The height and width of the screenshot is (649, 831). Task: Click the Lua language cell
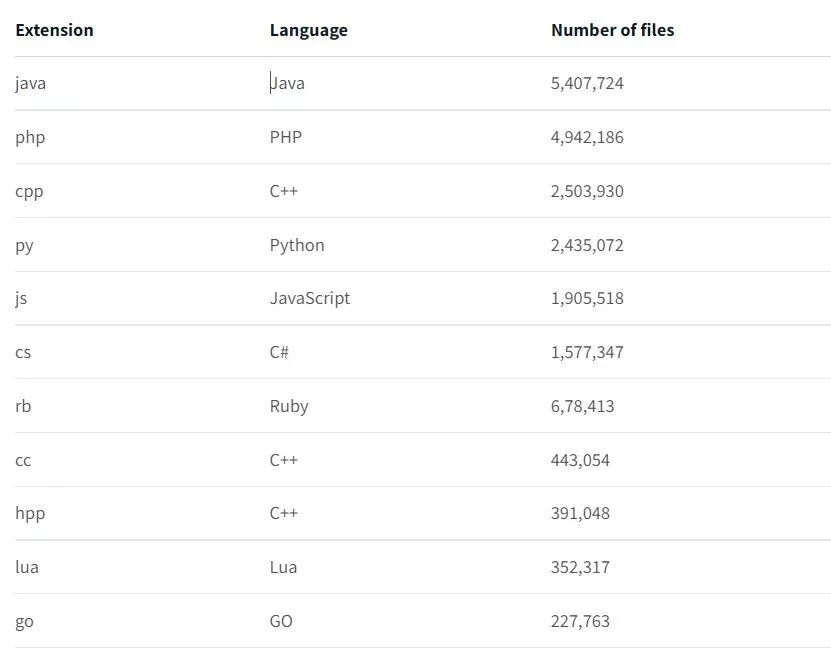[283, 567]
